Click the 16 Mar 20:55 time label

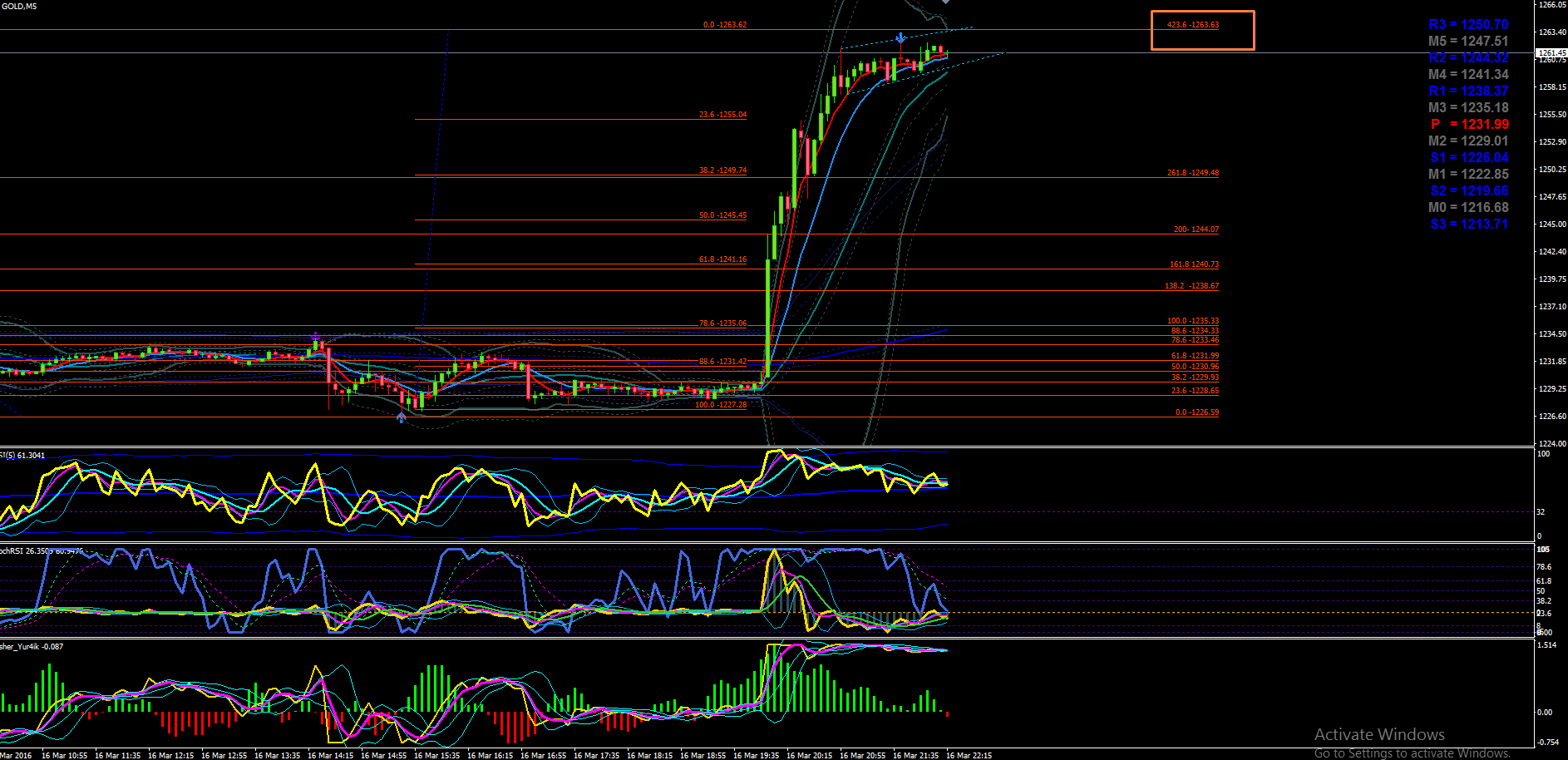[x=862, y=756]
